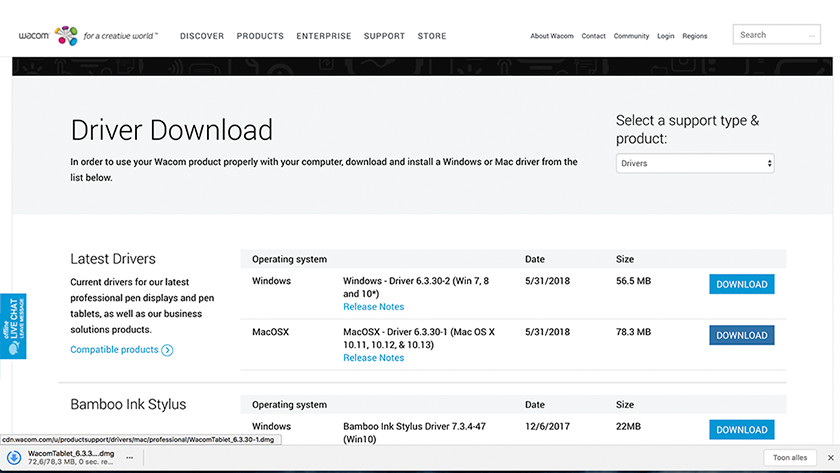
Task: Click the Toon alles button
Action: [x=790, y=458]
